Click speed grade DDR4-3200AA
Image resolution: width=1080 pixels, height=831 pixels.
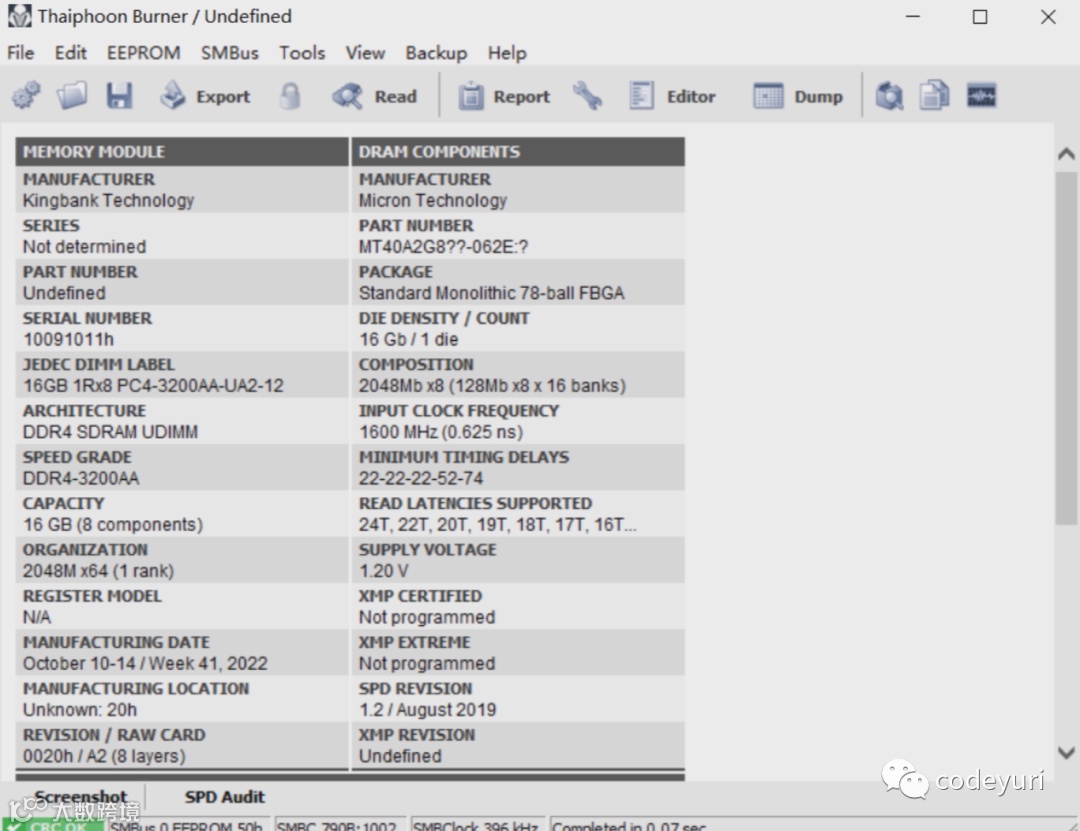[81, 478]
